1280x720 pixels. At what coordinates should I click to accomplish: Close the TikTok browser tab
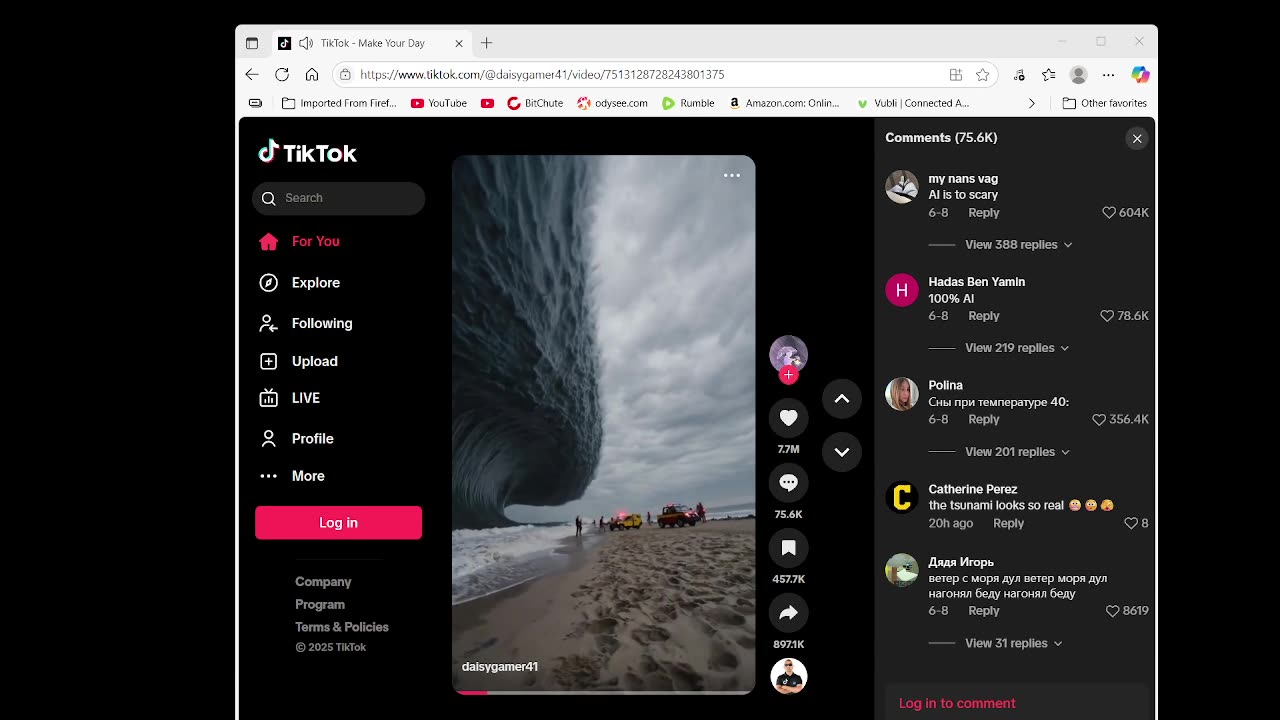pos(459,43)
